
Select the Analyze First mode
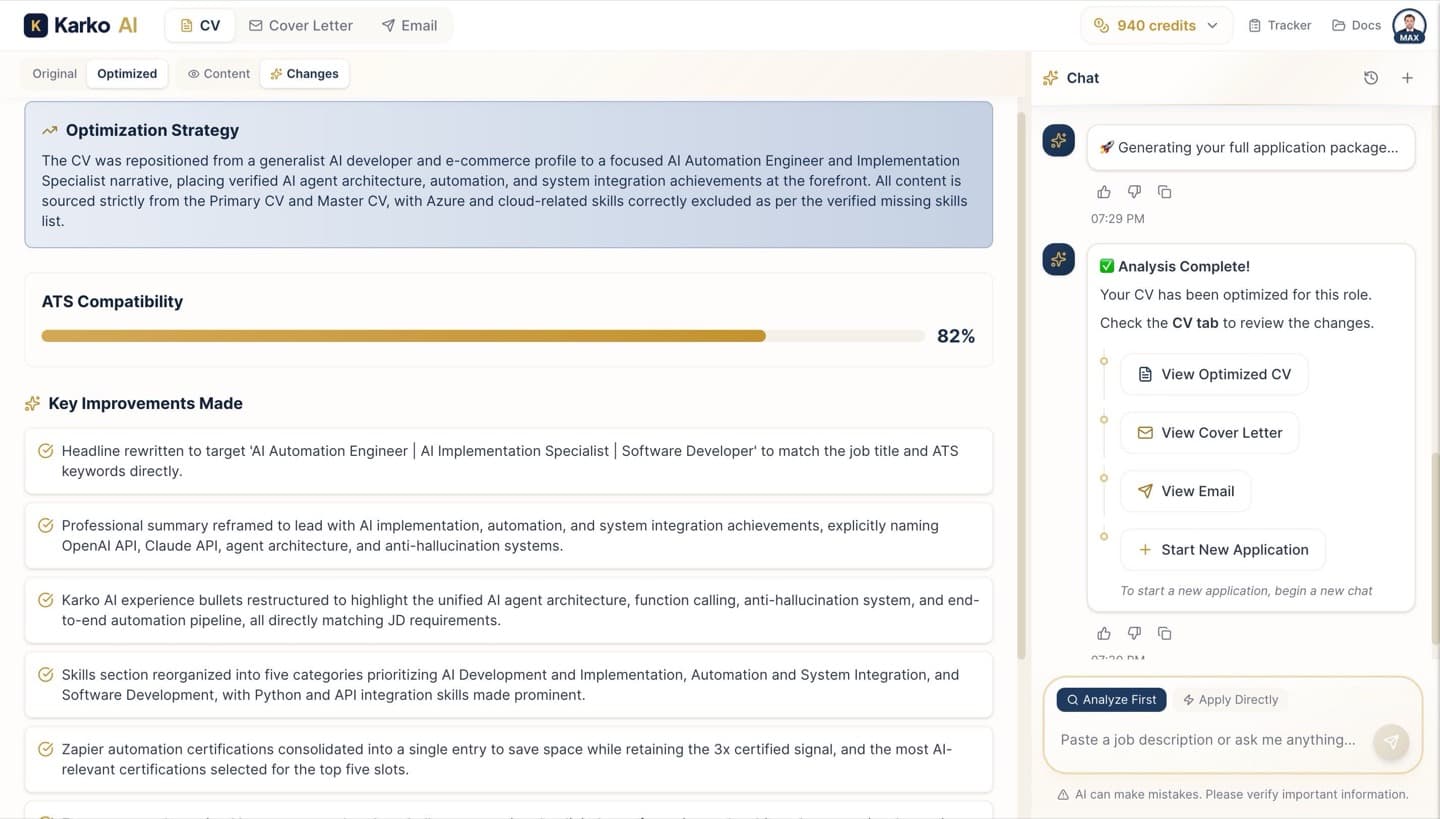coord(1111,699)
